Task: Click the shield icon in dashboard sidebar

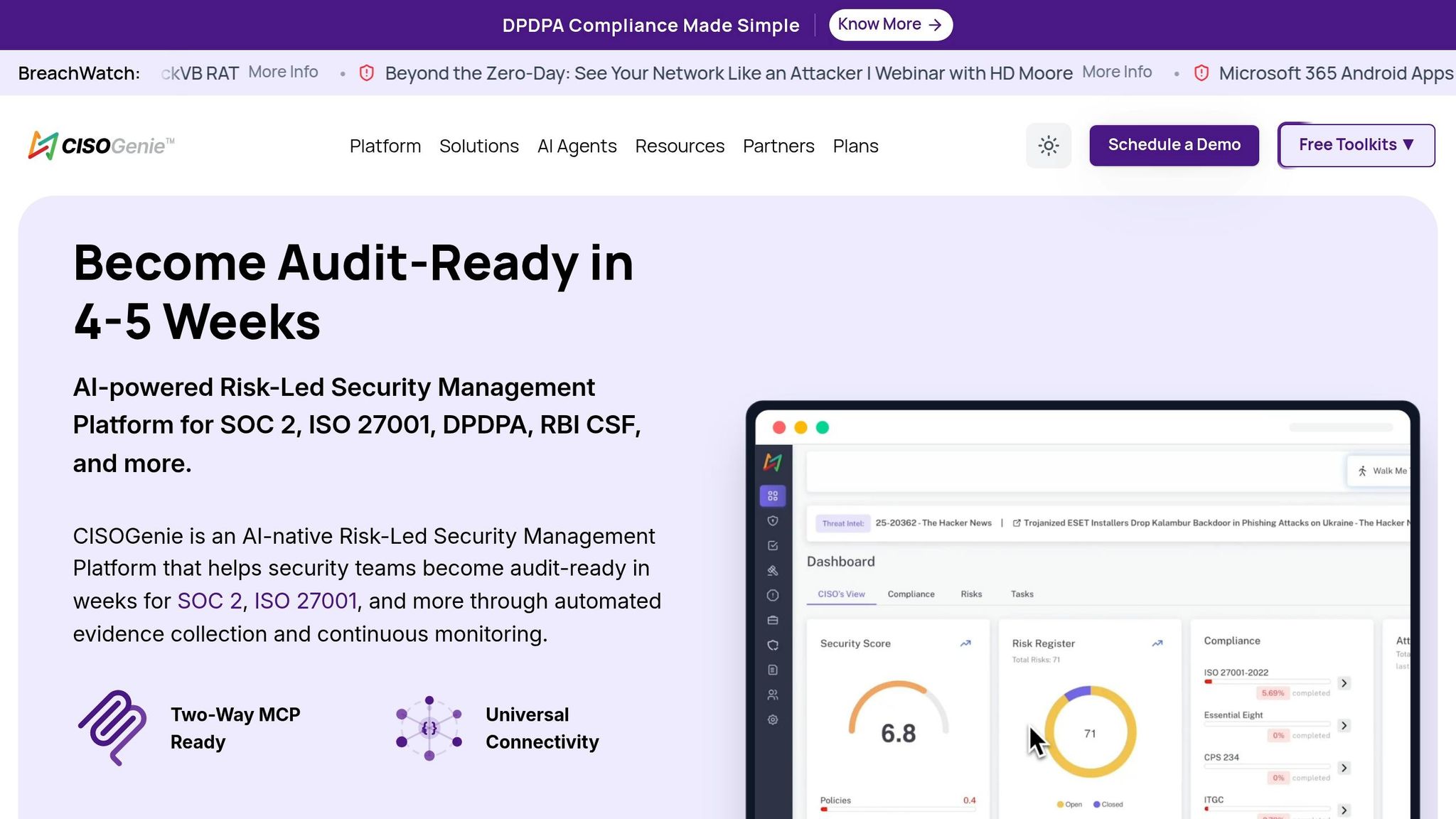Action: click(x=773, y=520)
